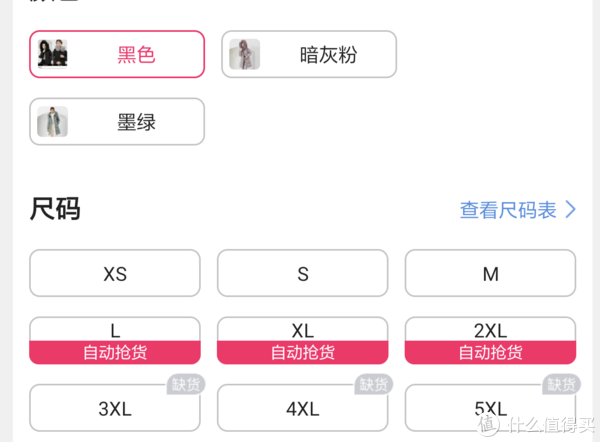Open the 查看尺码表 size chart link
The width and height of the screenshot is (600, 442).
508,210
